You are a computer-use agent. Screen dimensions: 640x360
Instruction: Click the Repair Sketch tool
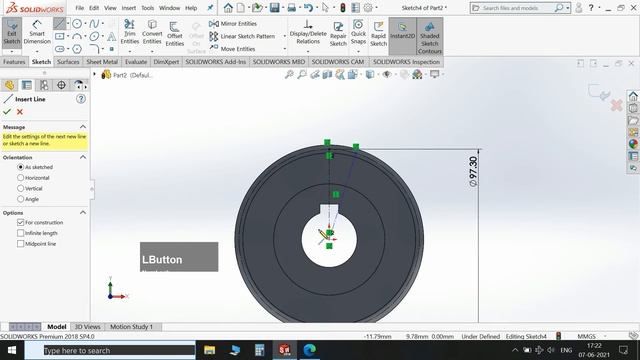click(x=338, y=33)
